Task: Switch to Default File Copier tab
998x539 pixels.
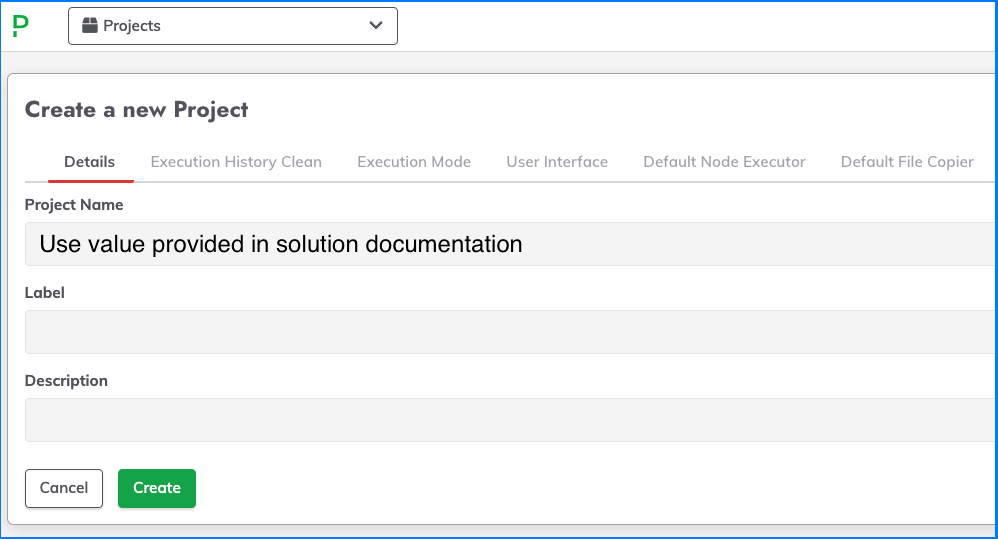Action: (907, 162)
